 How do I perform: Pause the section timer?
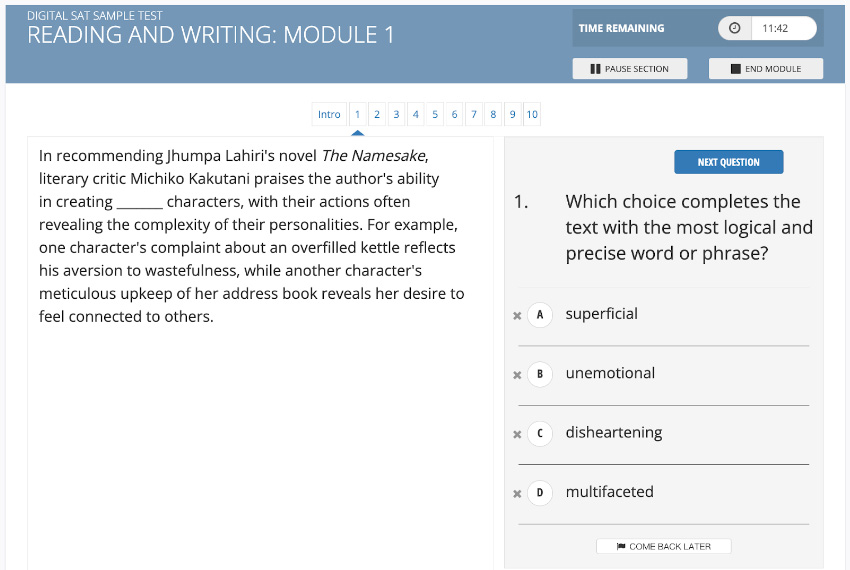pyautogui.click(x=629, y=69)
